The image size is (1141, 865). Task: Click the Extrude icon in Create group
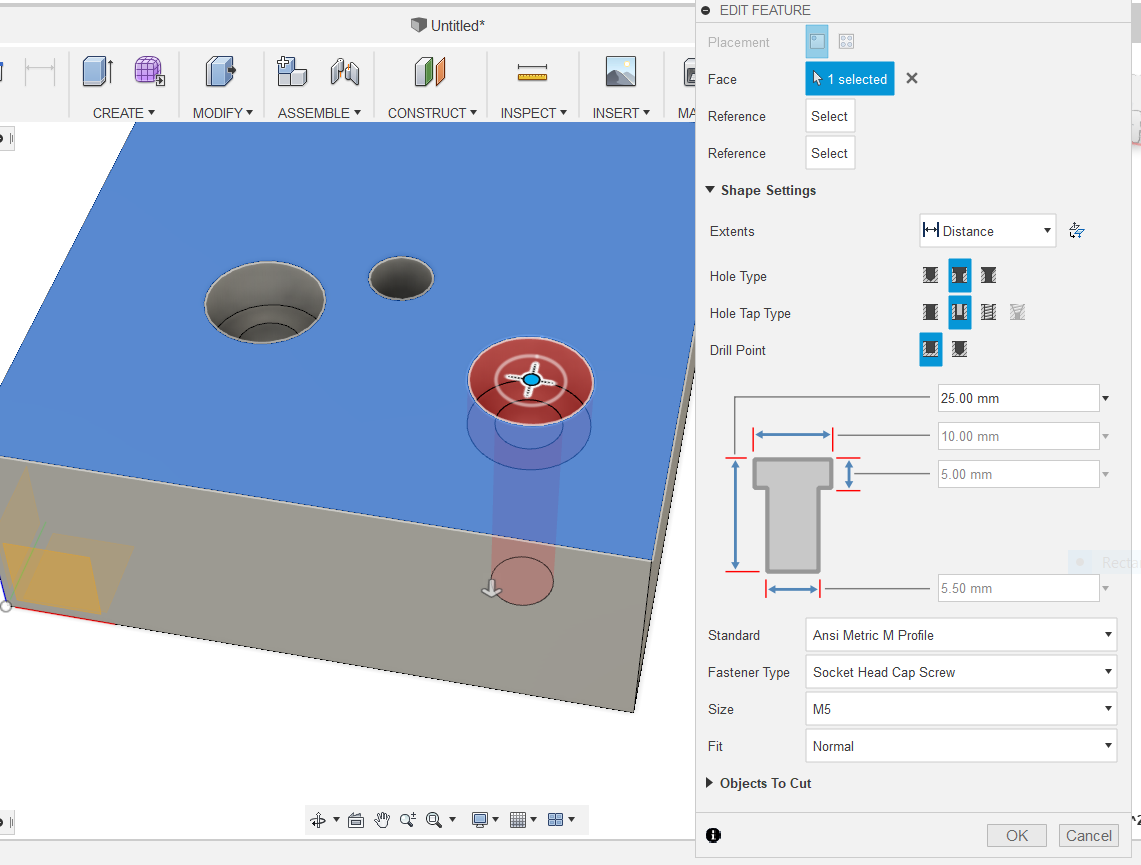coord(98,72)
